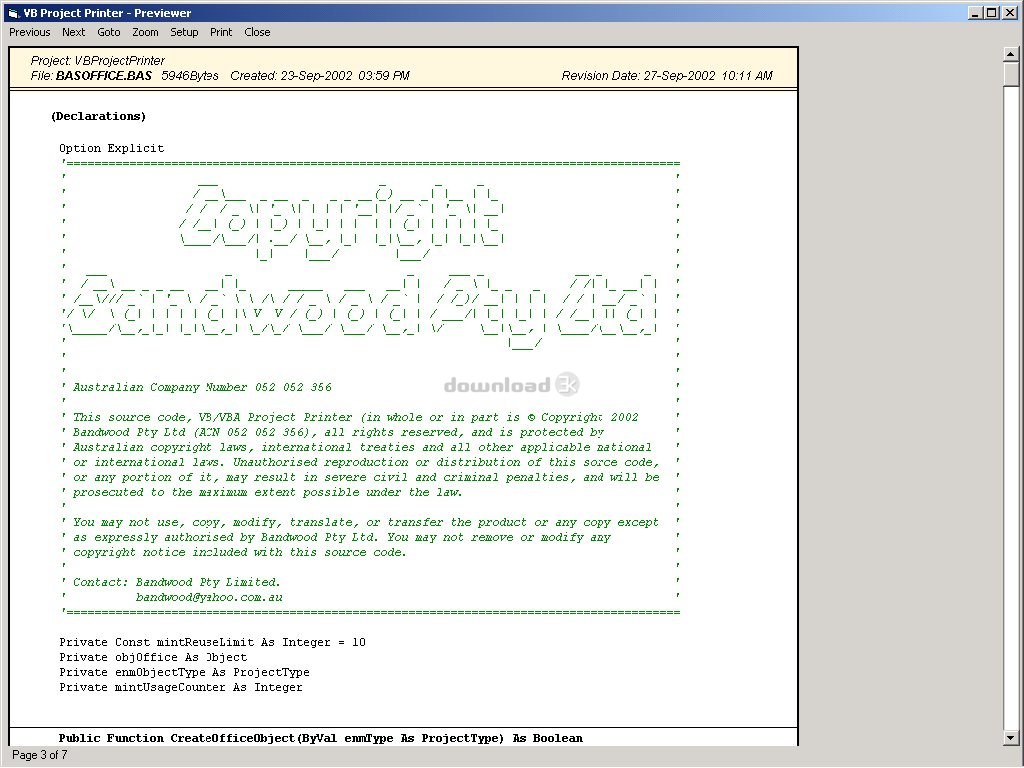Click the 'This source code, VB/VBA Project Printer' line
1024x768 pixels.
pos(355,417)
